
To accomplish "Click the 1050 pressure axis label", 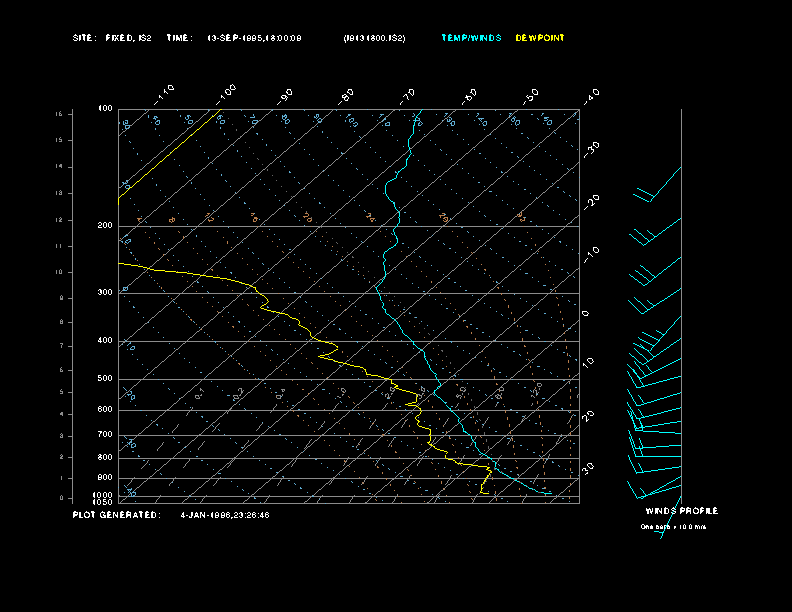I will click(103, 502).
